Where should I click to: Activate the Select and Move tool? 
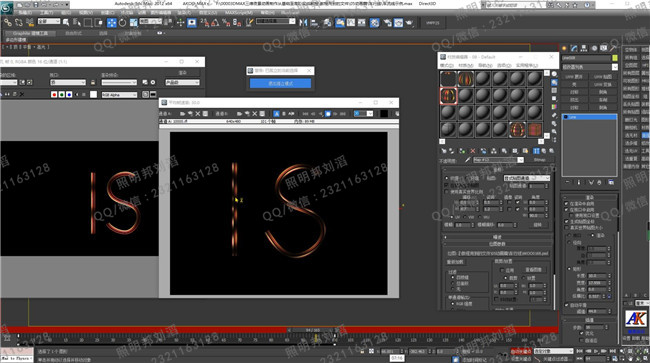(112, 22)
